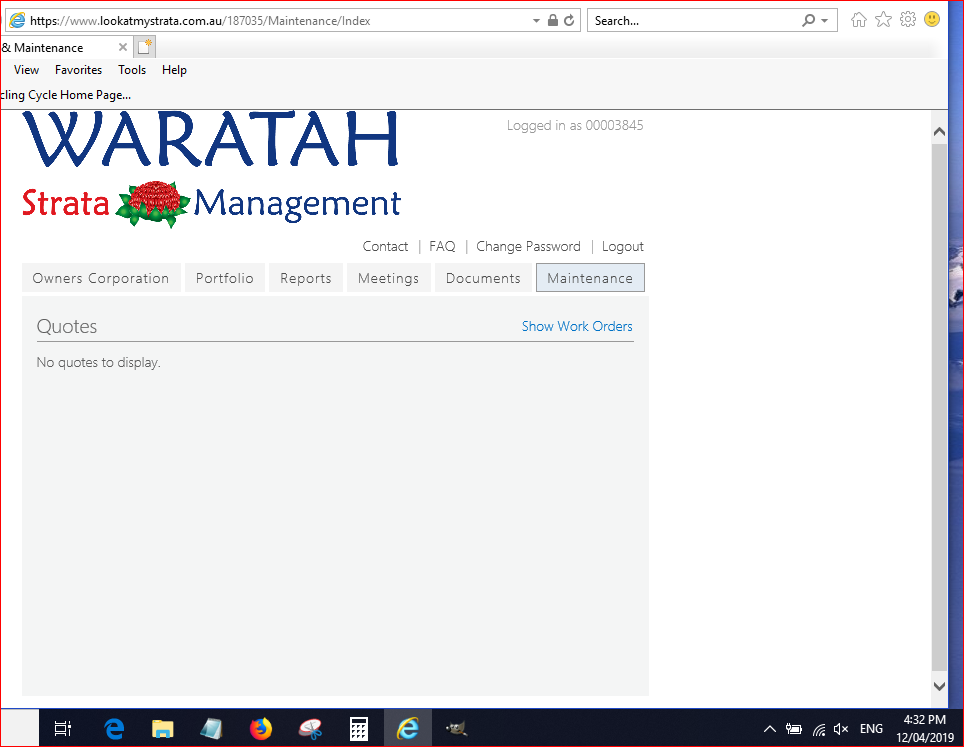Viewport: 964px width, 747px height.
Task: Open the address bar autocomplete dropdown arrow
Action: pyautogui.click(x=536, y=21)
